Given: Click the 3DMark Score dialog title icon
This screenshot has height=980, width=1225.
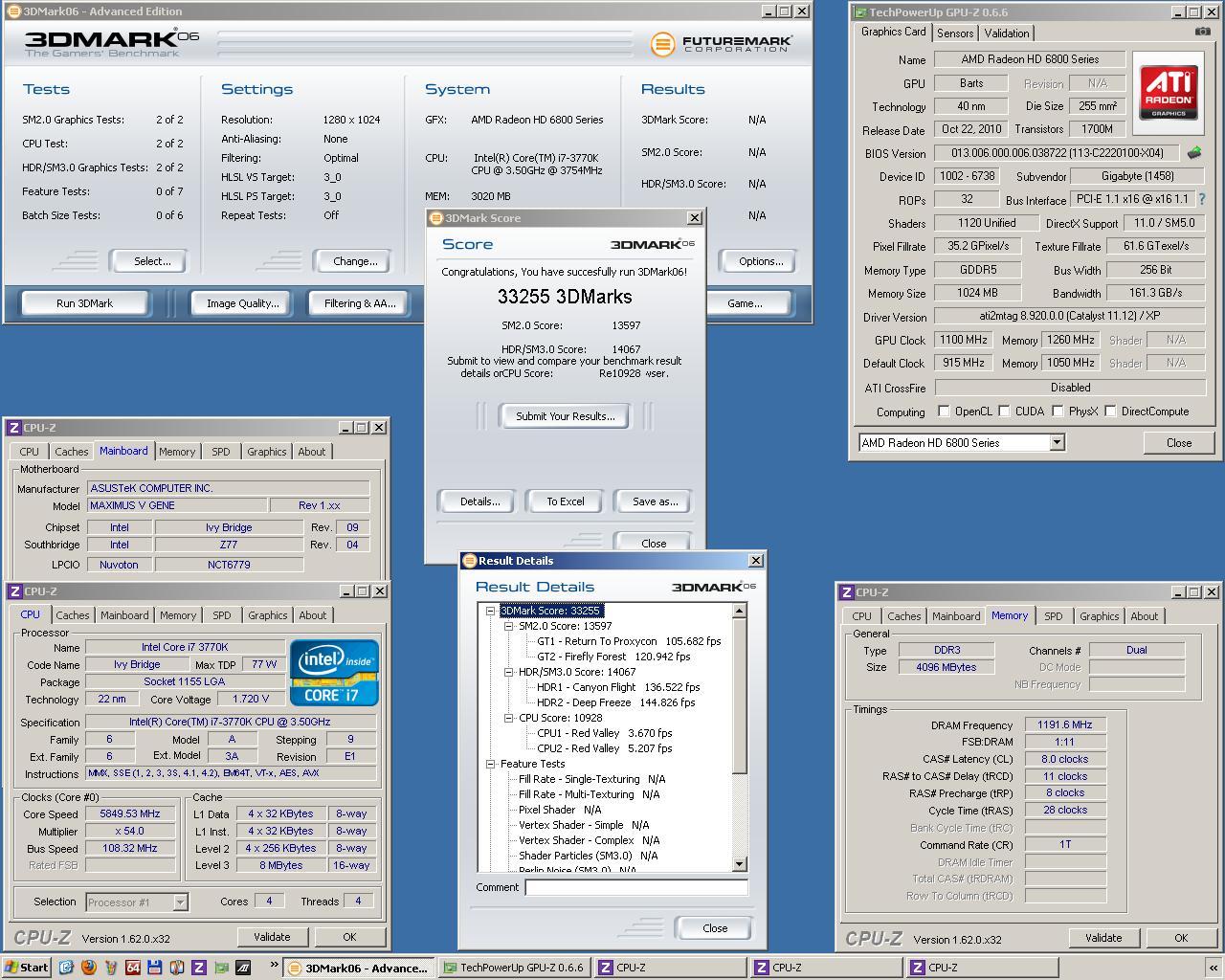Looking at the screenshot, I should coord(435,218).
